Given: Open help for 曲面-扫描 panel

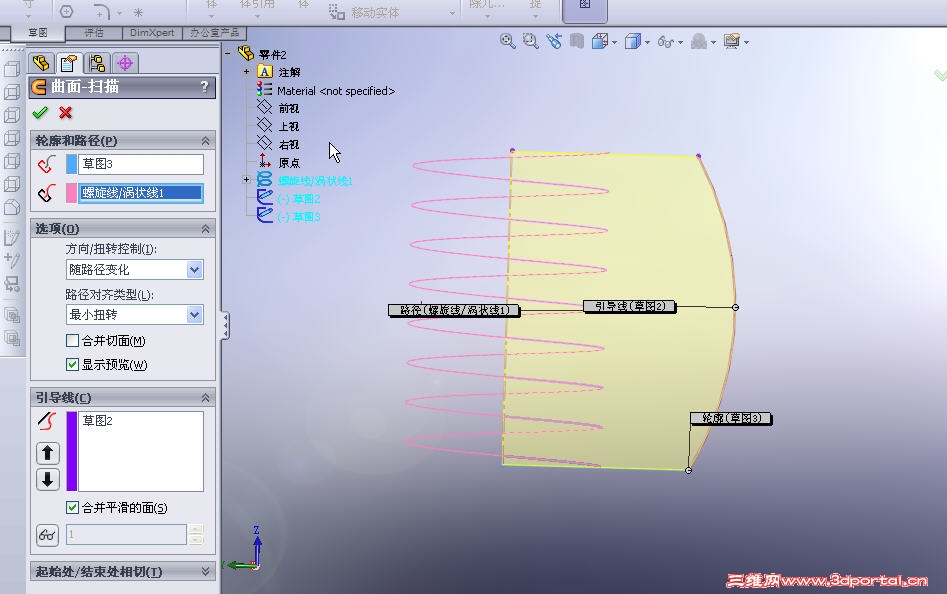Looking at the screenshot, I should pos(204,86).
